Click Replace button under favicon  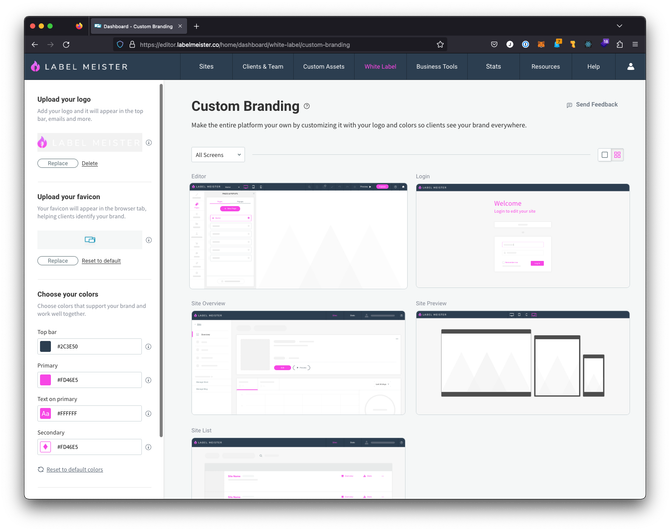click(58, 261)
